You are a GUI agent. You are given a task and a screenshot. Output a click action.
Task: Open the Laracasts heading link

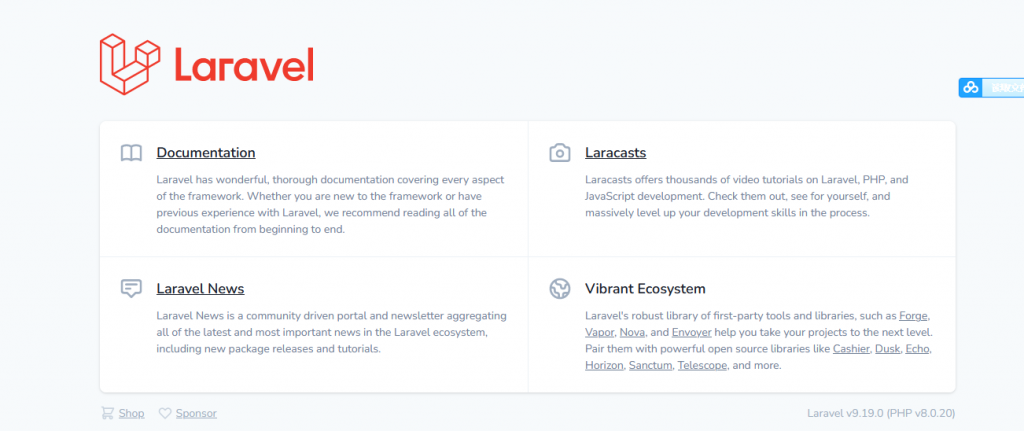(x=615, y=153)
